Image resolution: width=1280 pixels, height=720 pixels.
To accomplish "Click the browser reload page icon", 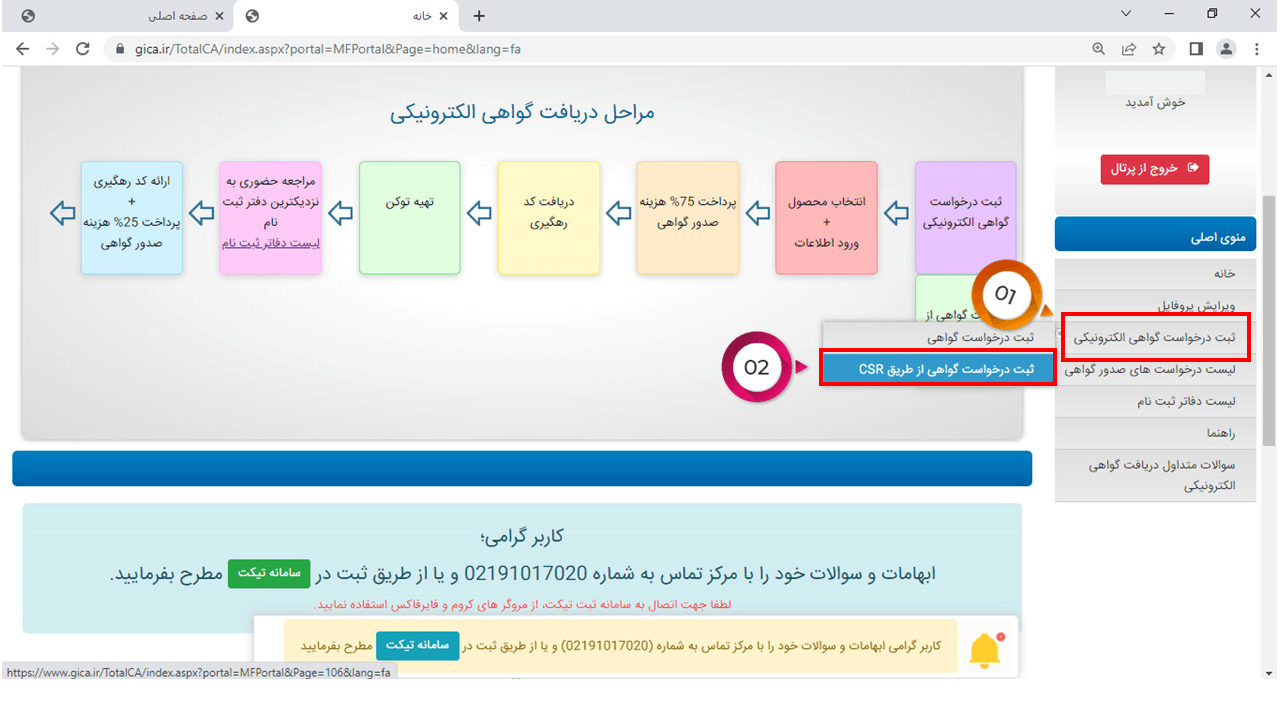I will (x=83, y=48).
